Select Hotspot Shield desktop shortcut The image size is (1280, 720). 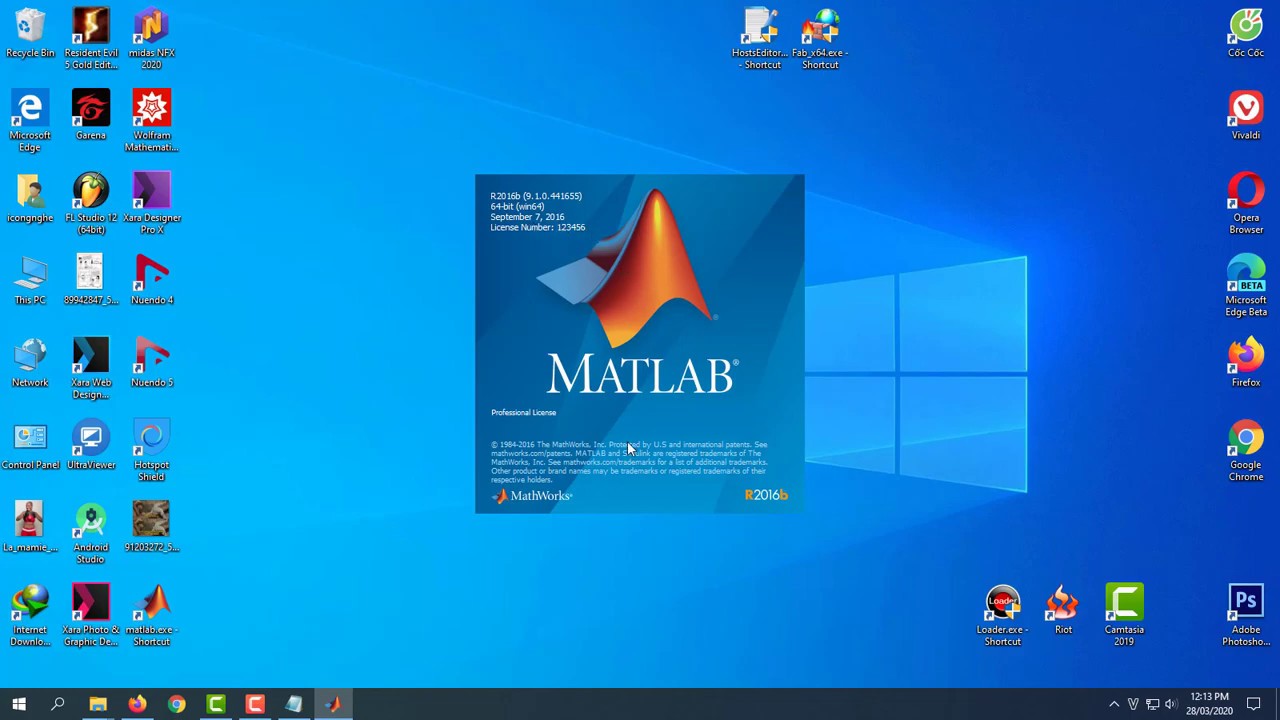coord(151,451)
